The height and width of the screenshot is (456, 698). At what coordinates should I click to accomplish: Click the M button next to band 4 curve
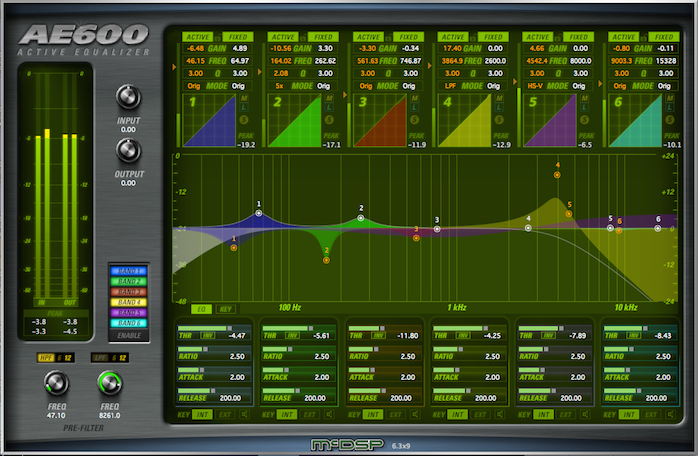499,98
